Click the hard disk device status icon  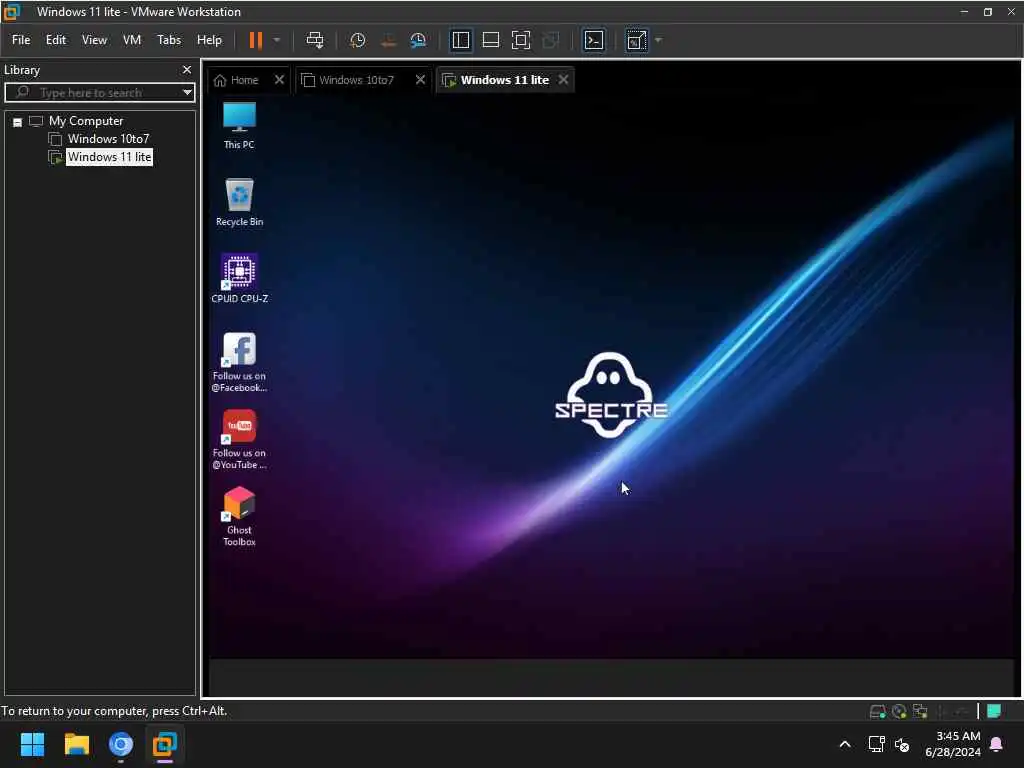(x=877, y=711)
